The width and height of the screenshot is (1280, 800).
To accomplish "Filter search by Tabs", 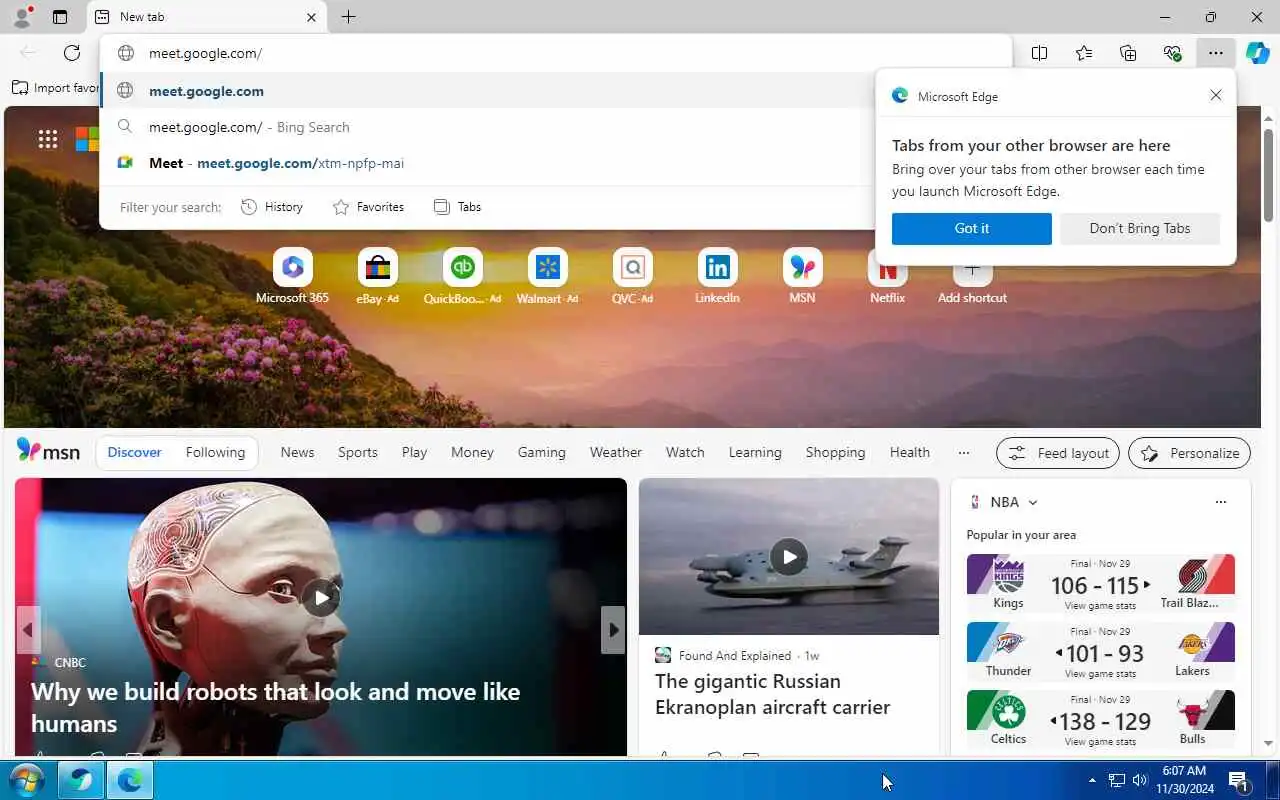I will (457, 207).
